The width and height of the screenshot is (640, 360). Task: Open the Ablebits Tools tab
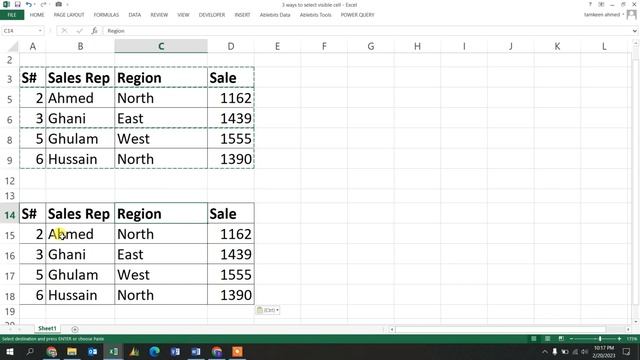[316, 15]
